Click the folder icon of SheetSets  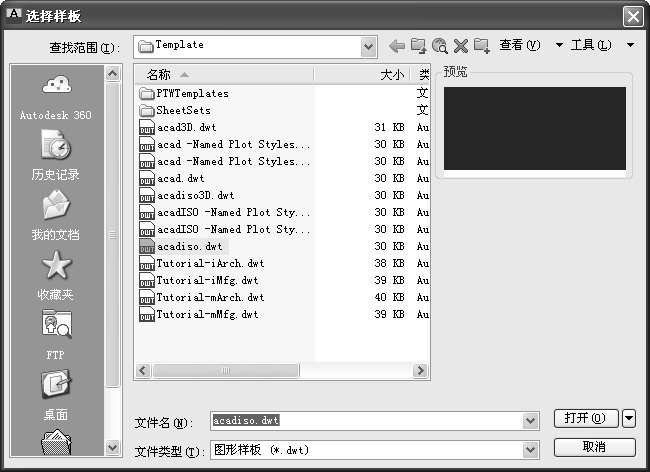click(147, 111)
